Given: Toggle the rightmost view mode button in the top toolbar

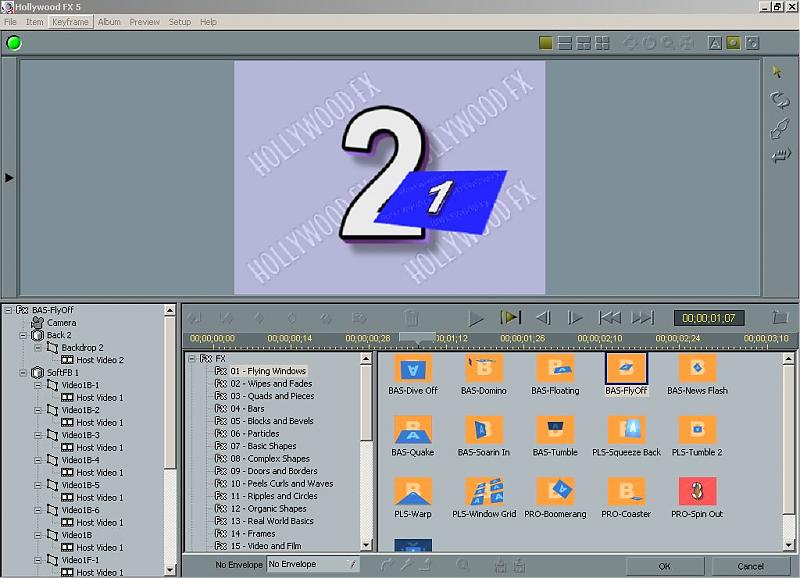Looking at the screenshot, I should (x=752, y=43).
